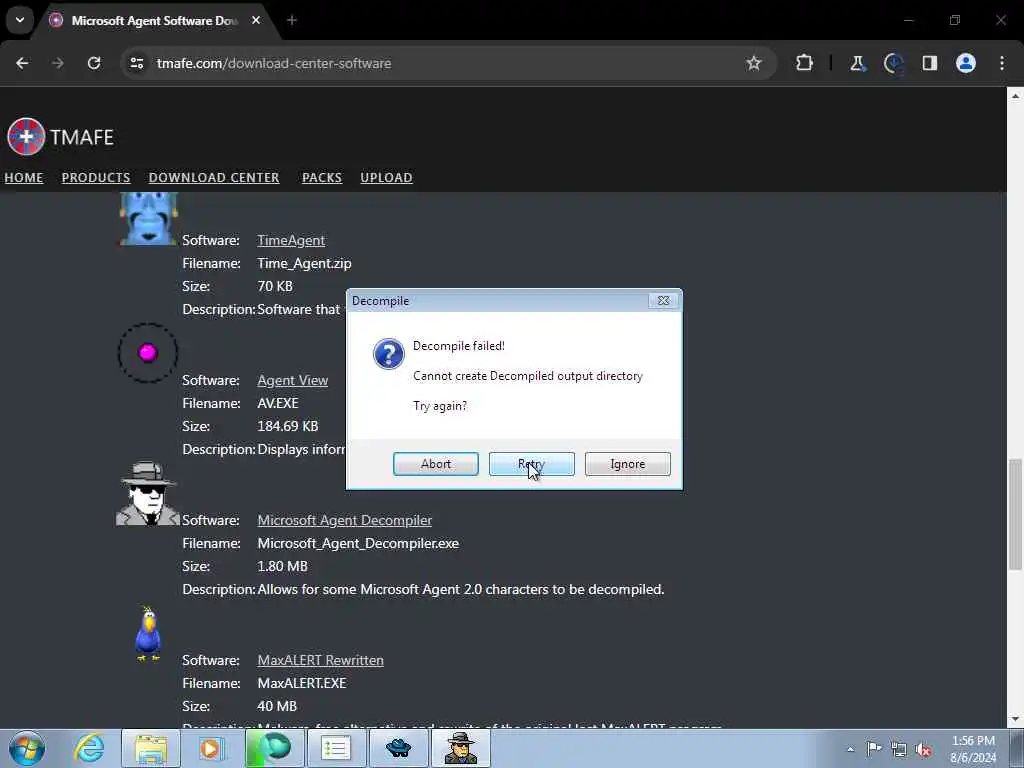Click the Agent View magenta dot thumbnail

tap(148, 353)
